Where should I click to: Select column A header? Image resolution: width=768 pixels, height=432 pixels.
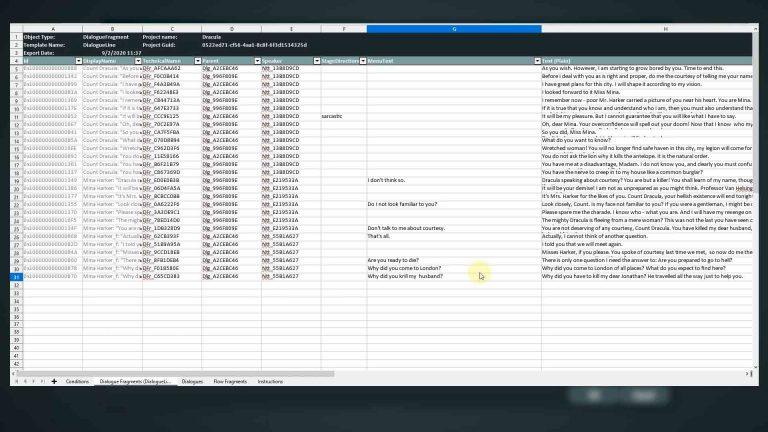tap(53, 29)
